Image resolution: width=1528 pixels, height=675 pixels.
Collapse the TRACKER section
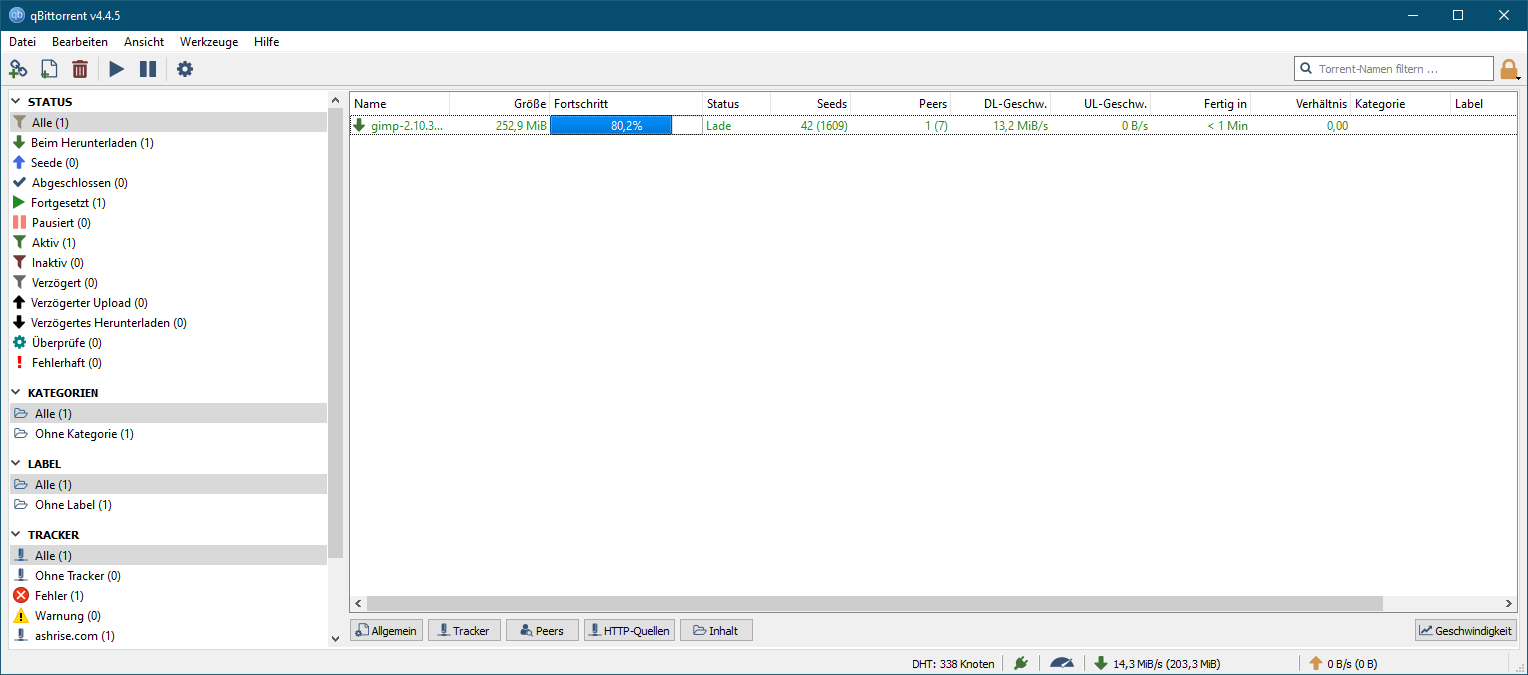click(17, 535)
